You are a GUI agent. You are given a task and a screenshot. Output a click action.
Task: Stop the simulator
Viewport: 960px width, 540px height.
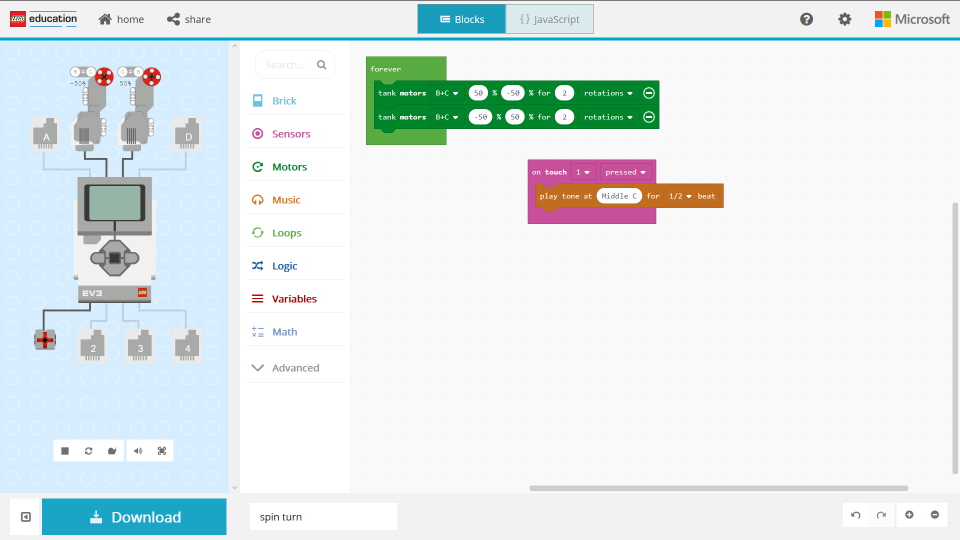click(65, 451)
